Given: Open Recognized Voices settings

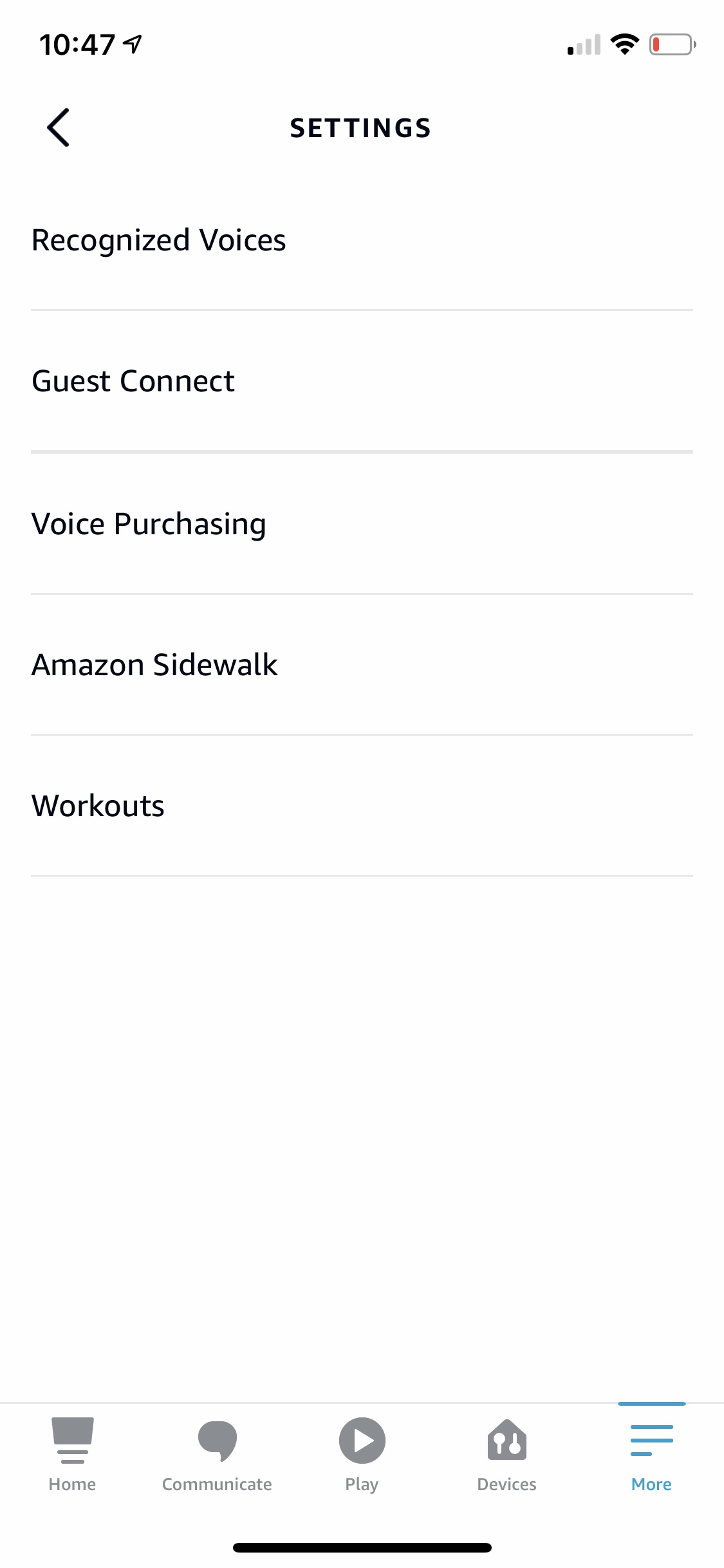Looking at the screenshot, I should pyautogui.click(x=158, y=240).
